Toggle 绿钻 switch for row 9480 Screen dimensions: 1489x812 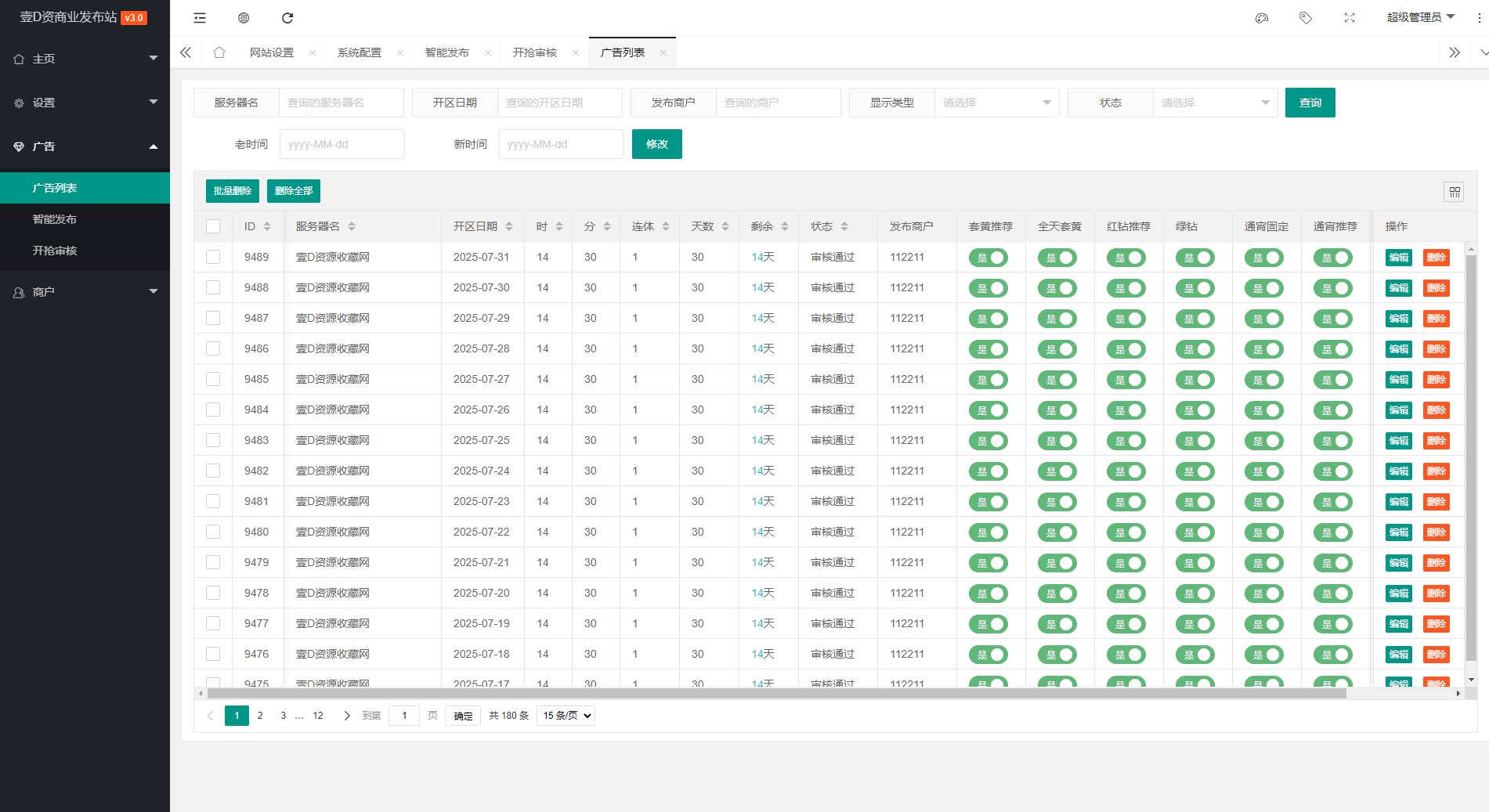click(x=1195, y=532)
